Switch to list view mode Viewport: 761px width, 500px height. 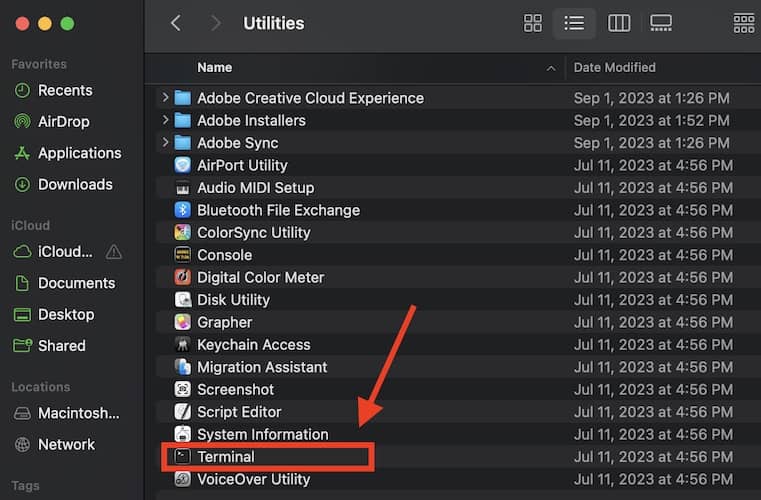pos(574,23)
